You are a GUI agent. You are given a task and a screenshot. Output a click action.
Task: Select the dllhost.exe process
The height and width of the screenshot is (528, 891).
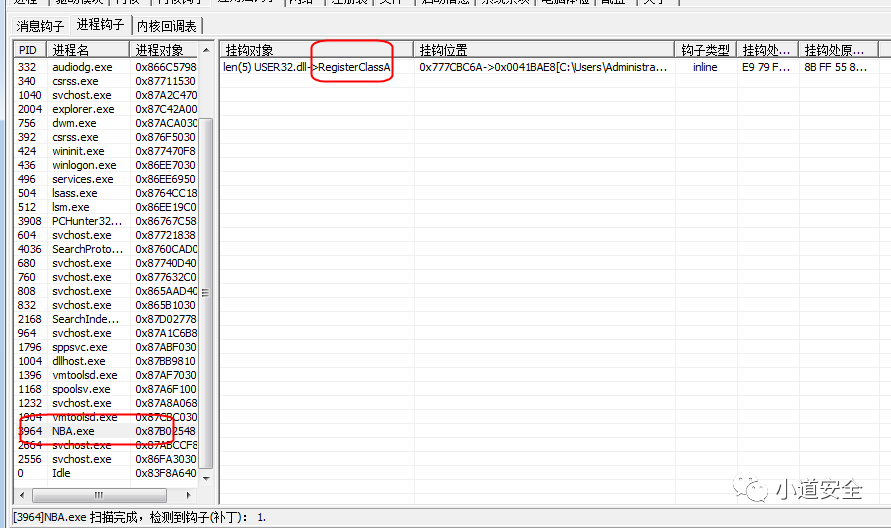coord(106,361)
